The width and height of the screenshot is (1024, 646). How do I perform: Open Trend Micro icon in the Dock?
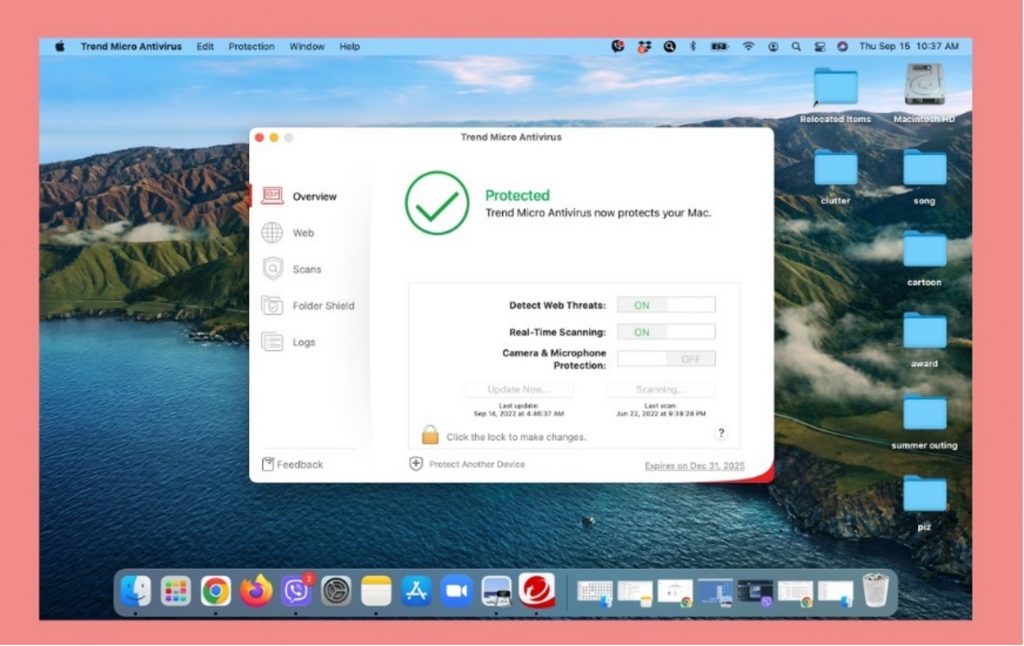536,591
